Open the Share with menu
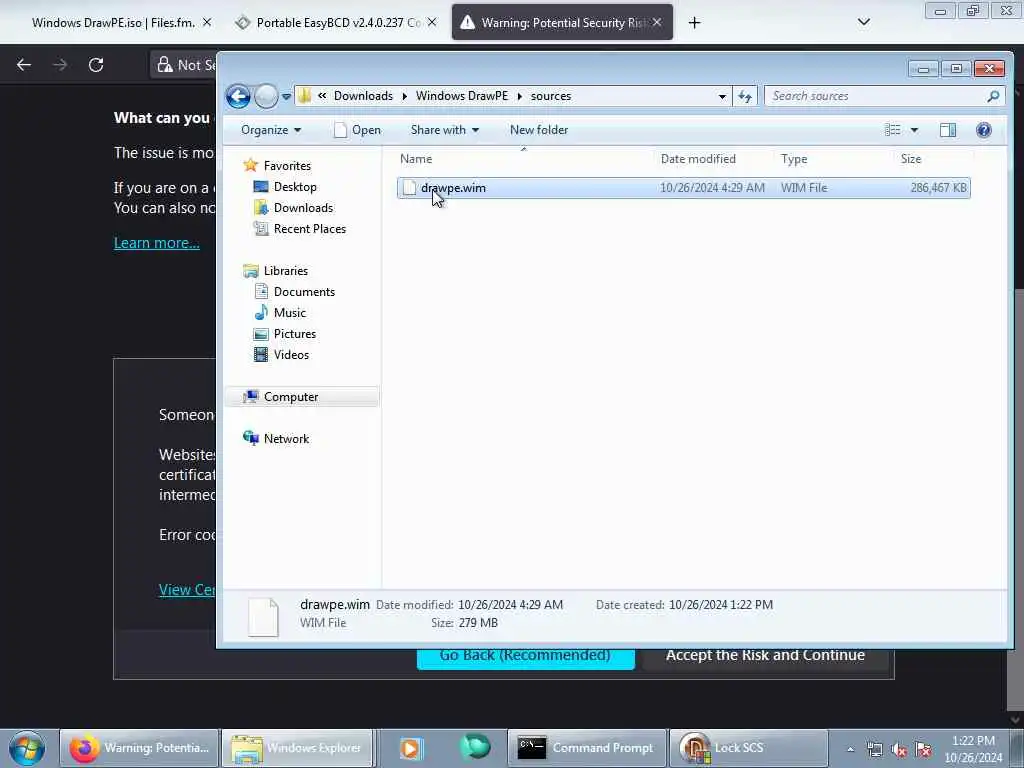This screenshot has width=1024, height=768. 445,130
